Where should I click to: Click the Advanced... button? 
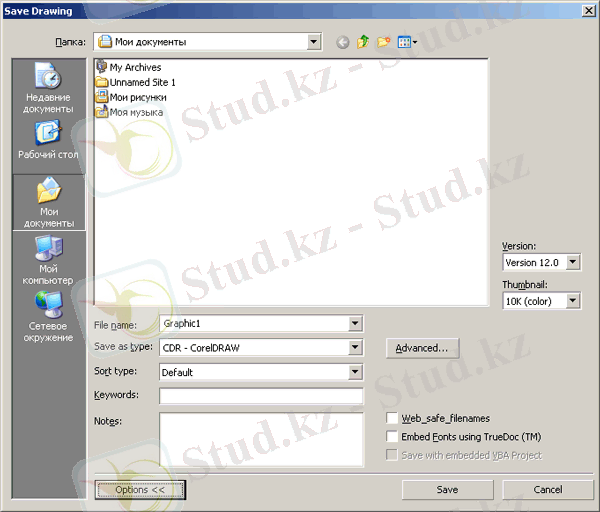[x=422, y=348]
